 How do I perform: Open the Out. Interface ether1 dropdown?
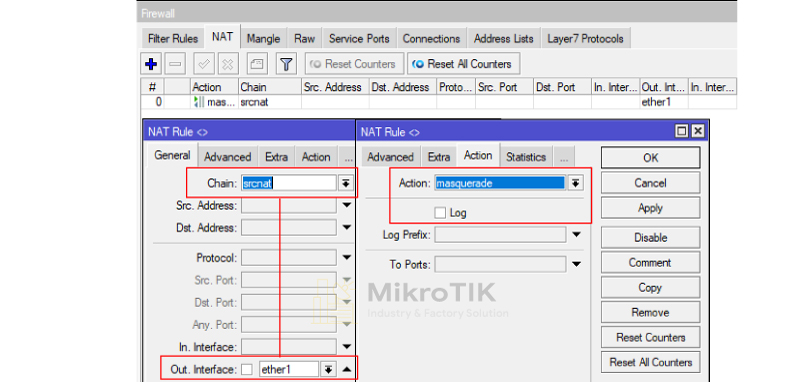[328, 369]
